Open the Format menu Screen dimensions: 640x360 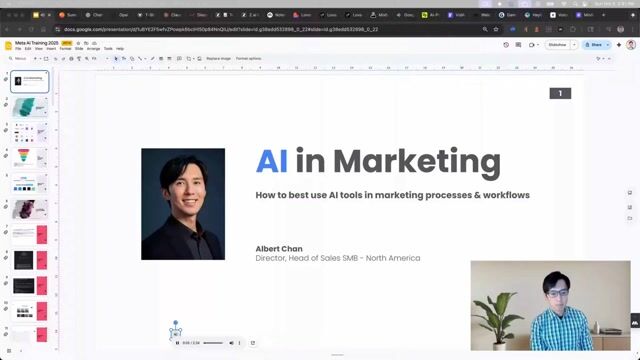coord(65,49)
